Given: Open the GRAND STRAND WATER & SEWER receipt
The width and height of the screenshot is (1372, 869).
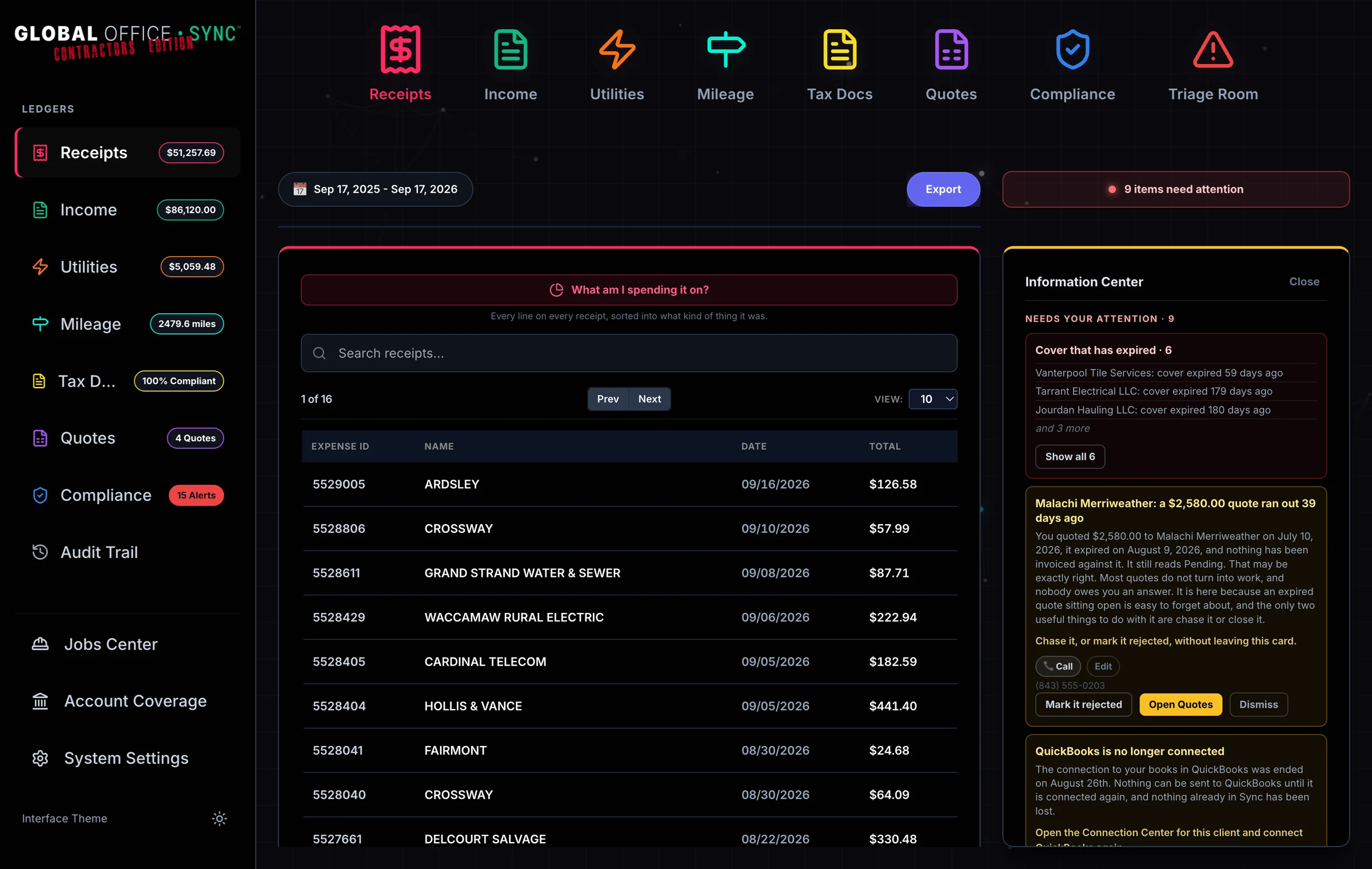Looking at the screenshot, I should (x=629, y=573).
